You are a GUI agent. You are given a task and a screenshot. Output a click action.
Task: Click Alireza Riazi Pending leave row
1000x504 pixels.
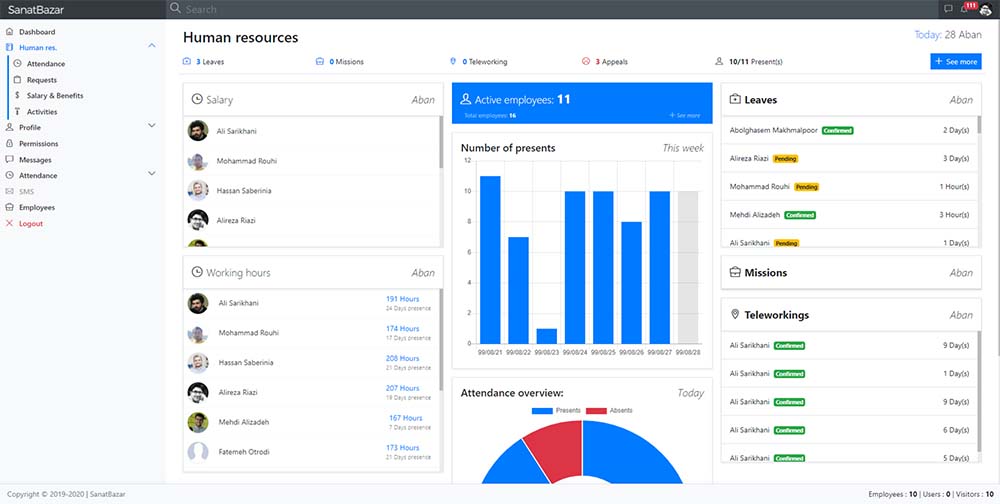[849, 158]
